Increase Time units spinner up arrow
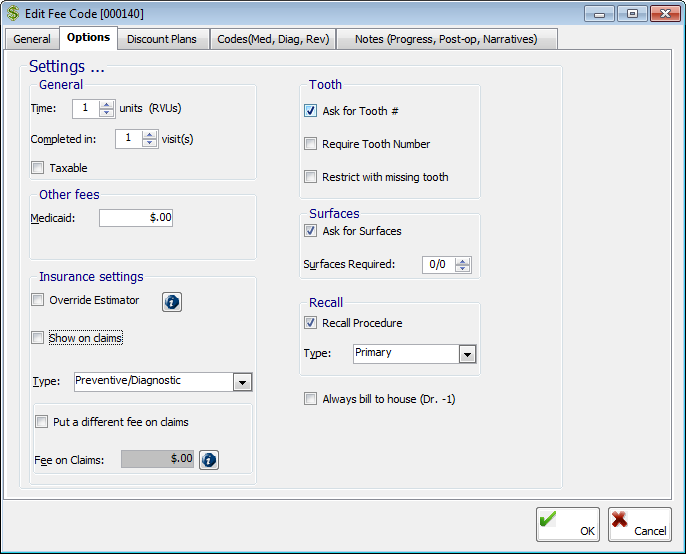 [x=107, y=104]
